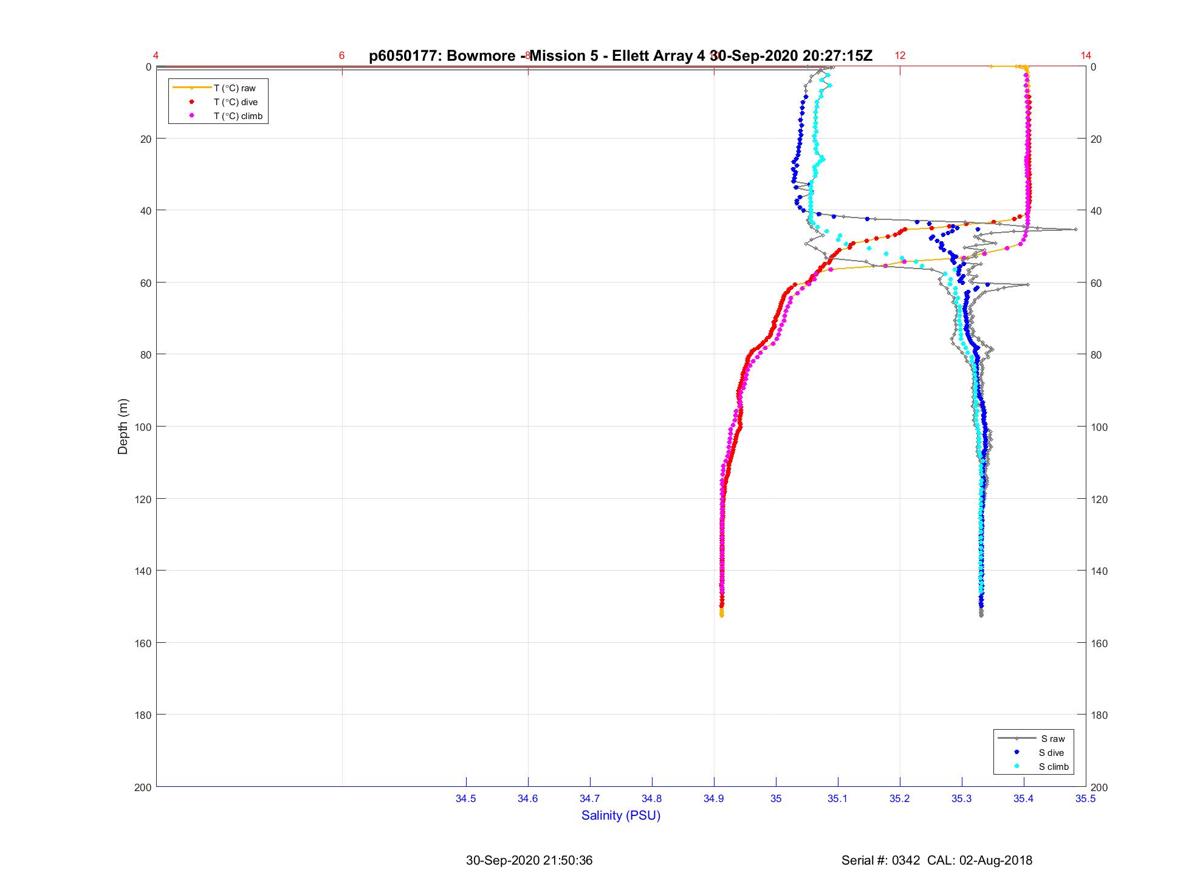Click the blue dot marker for S dive

[1017, 752]
